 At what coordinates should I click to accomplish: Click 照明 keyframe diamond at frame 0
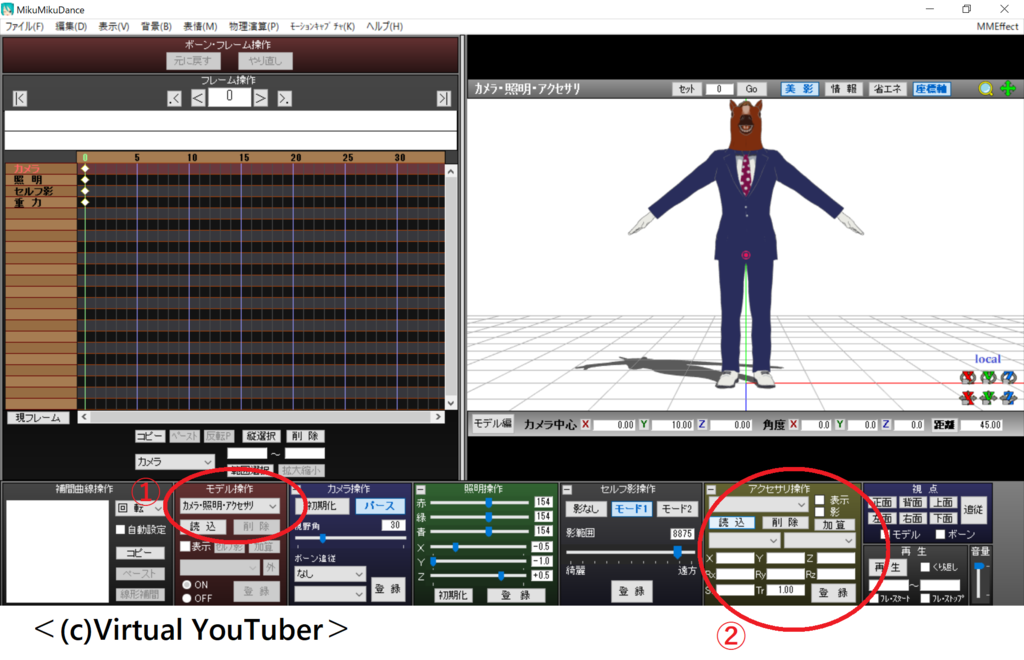(x=85, y=180)
